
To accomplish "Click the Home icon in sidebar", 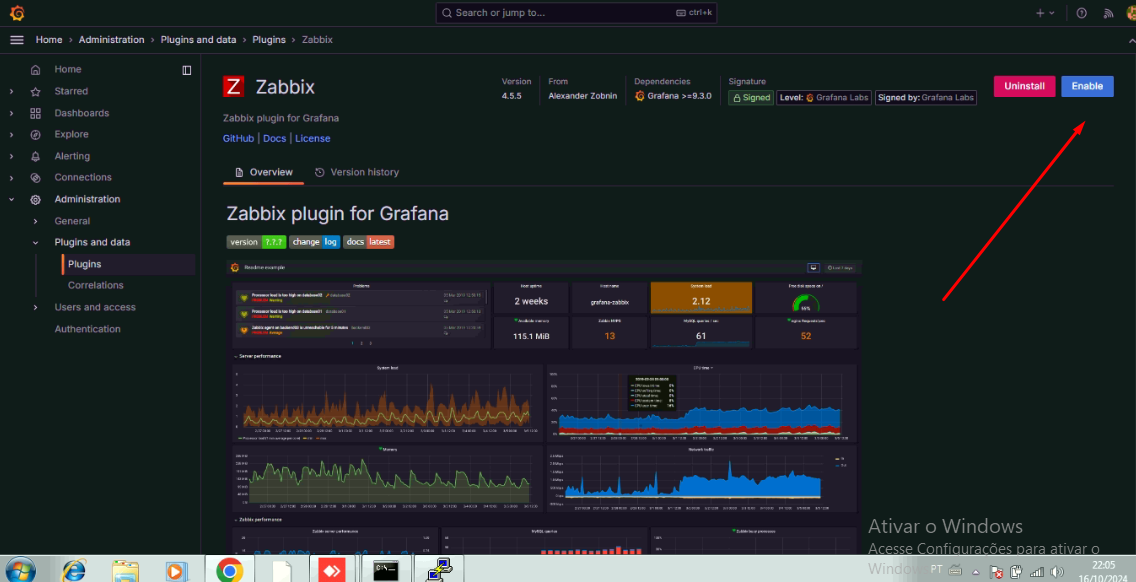I will (36, 70).
